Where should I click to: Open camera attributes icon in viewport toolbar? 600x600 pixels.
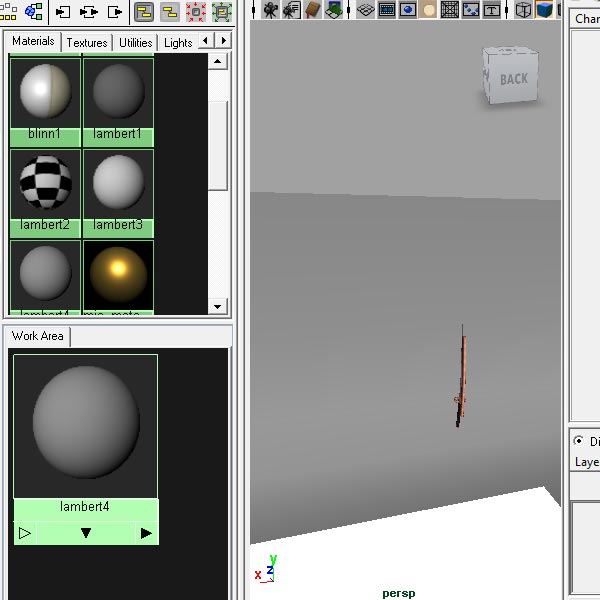292,10
